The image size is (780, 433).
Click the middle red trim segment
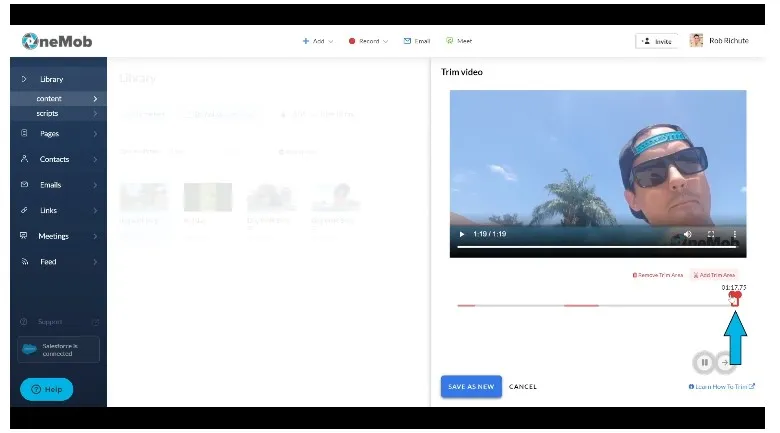pos(581,306)
